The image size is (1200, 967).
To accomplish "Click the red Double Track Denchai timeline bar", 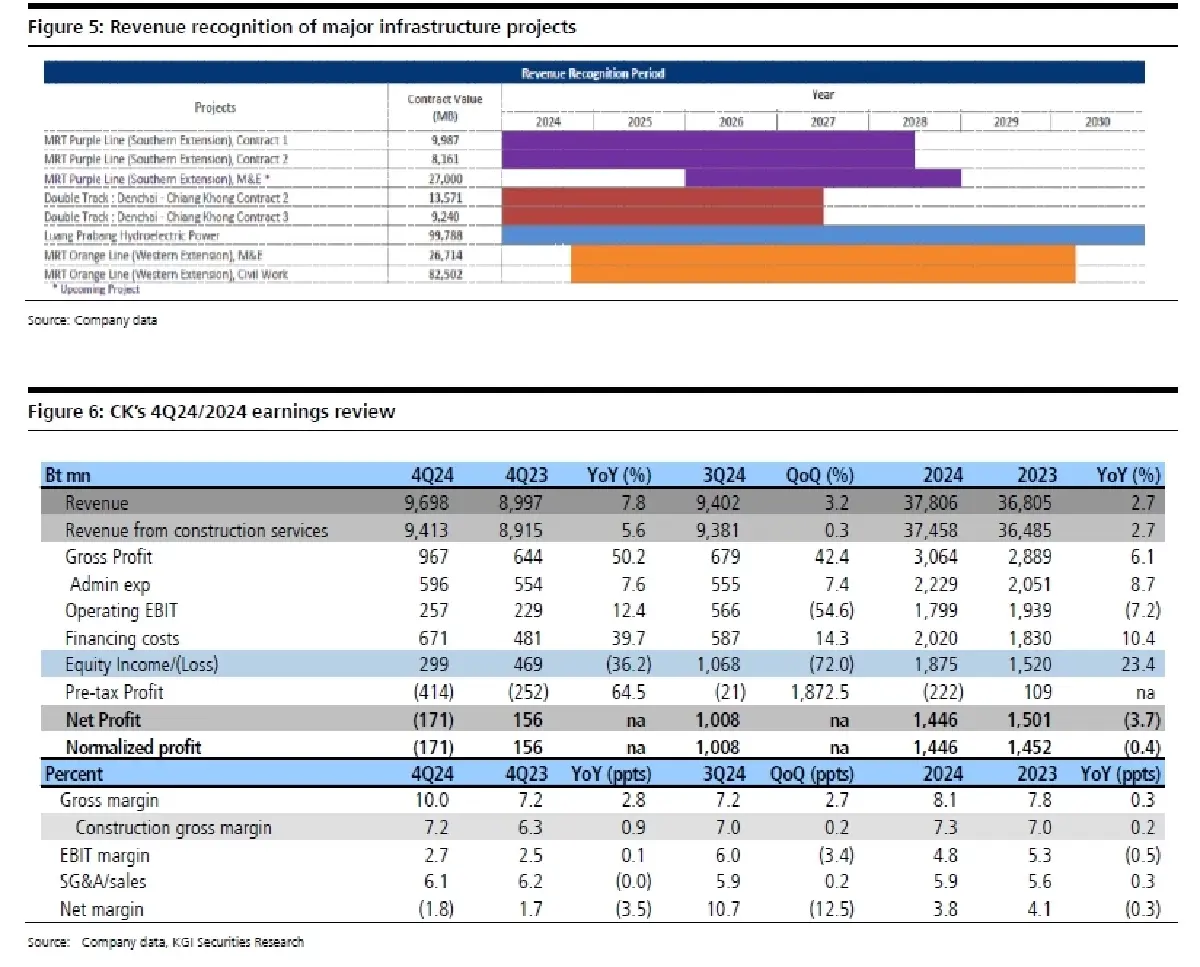I will (661, 206).
